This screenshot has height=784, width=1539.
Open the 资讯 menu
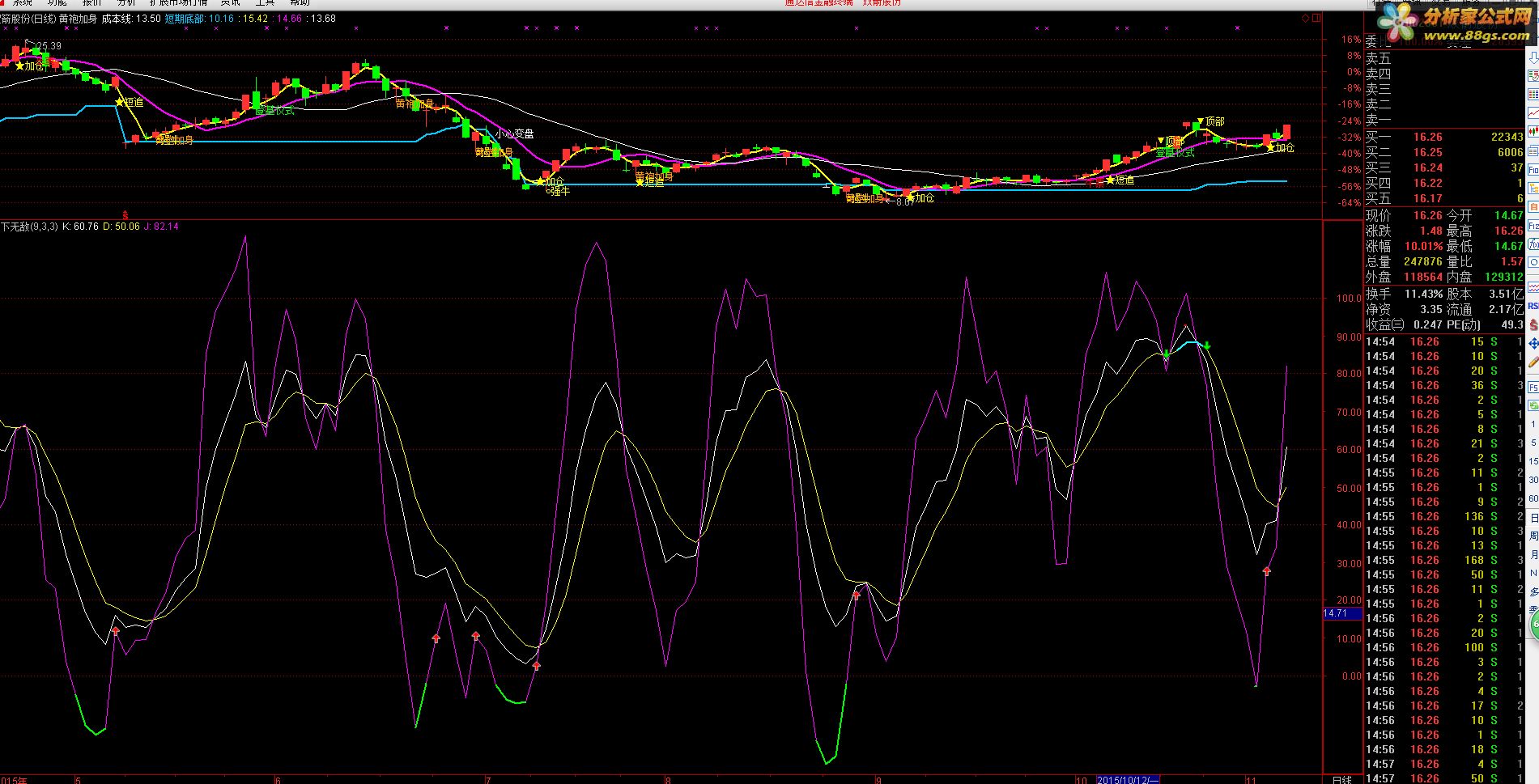231,2
